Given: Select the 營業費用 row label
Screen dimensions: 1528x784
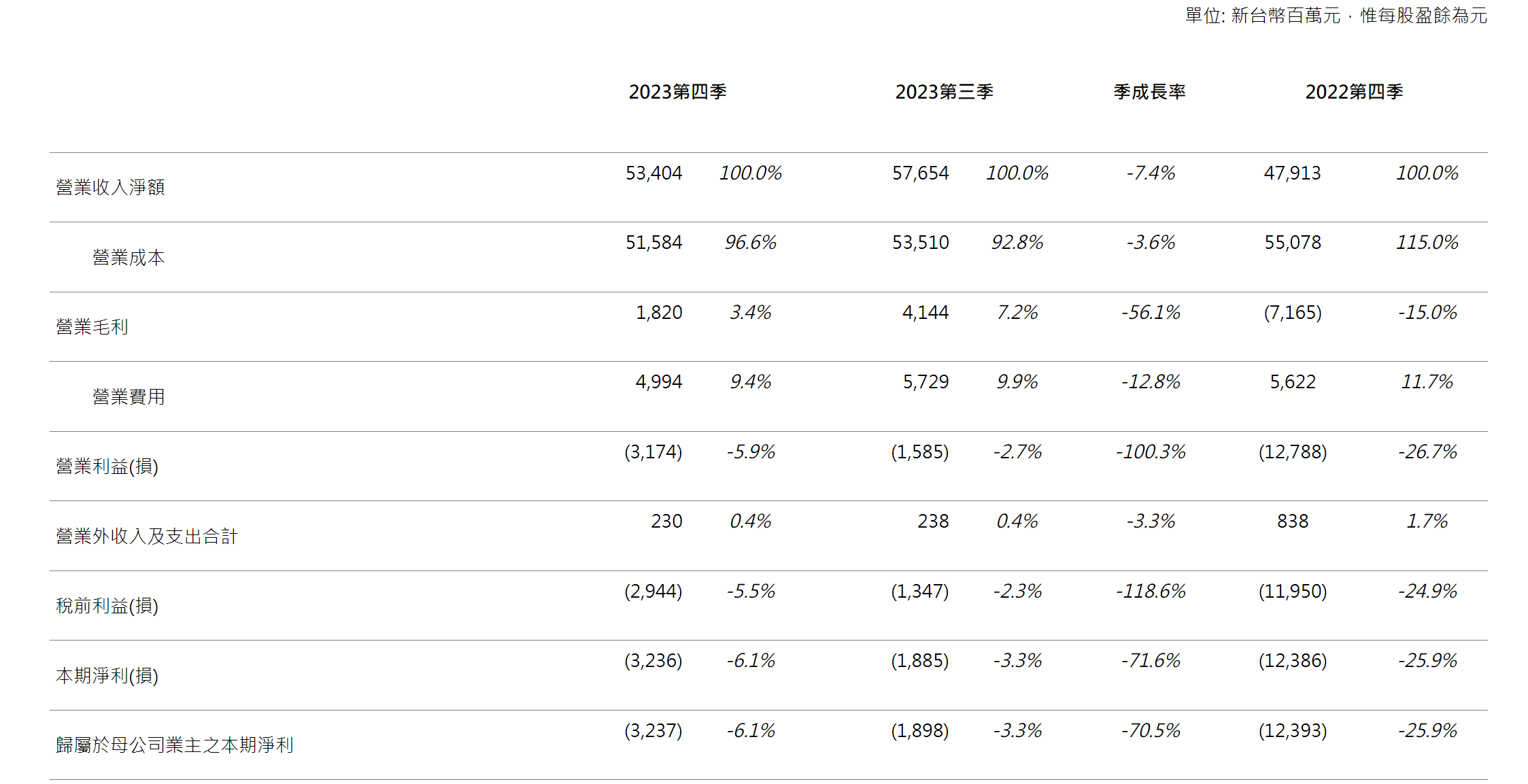Looking at the screenshot, I should [x=129, y=397].
